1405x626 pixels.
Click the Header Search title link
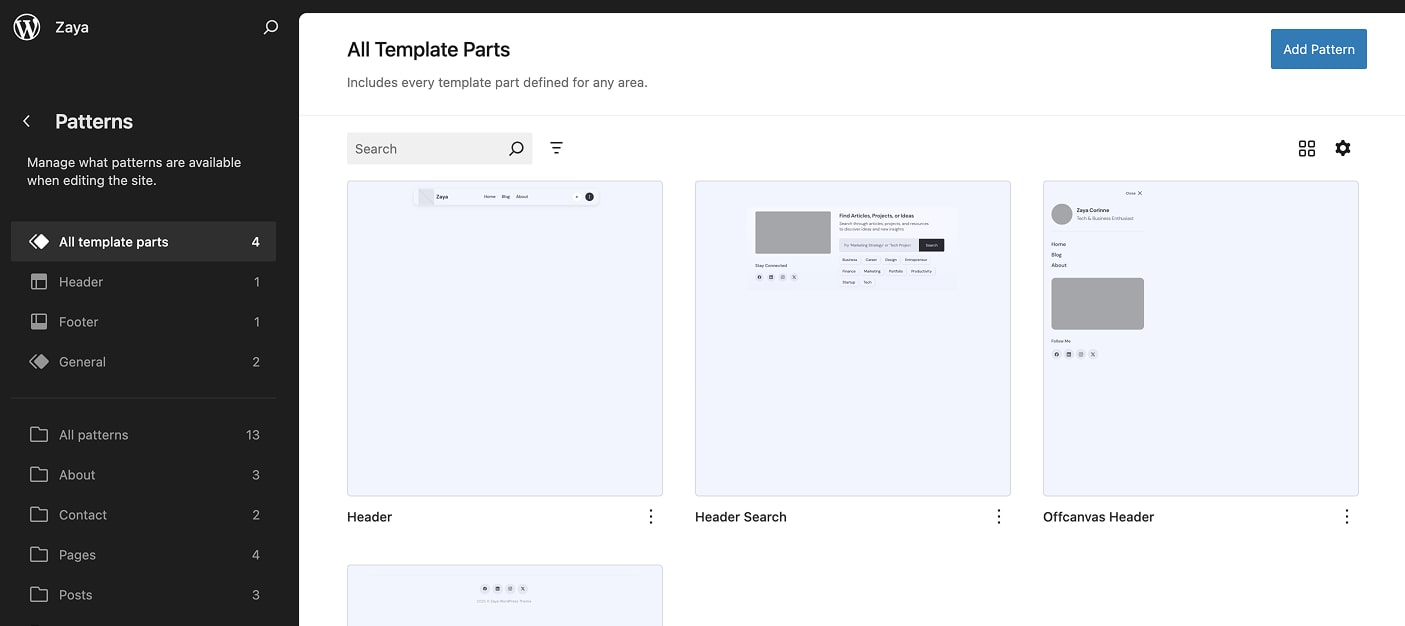click(741, 517)
